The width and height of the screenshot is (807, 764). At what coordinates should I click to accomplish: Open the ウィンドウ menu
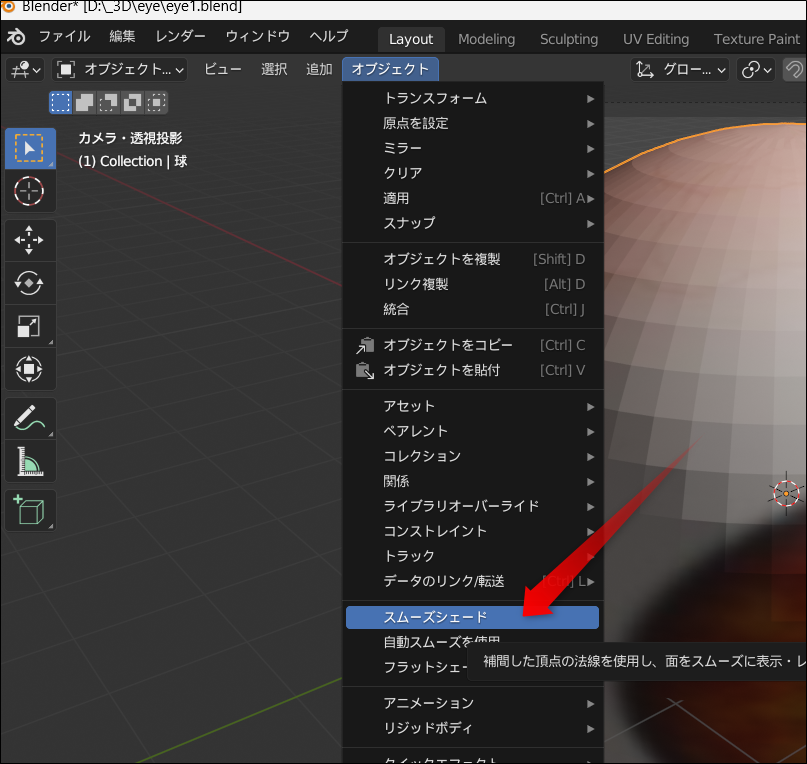[x=257, y=37]
